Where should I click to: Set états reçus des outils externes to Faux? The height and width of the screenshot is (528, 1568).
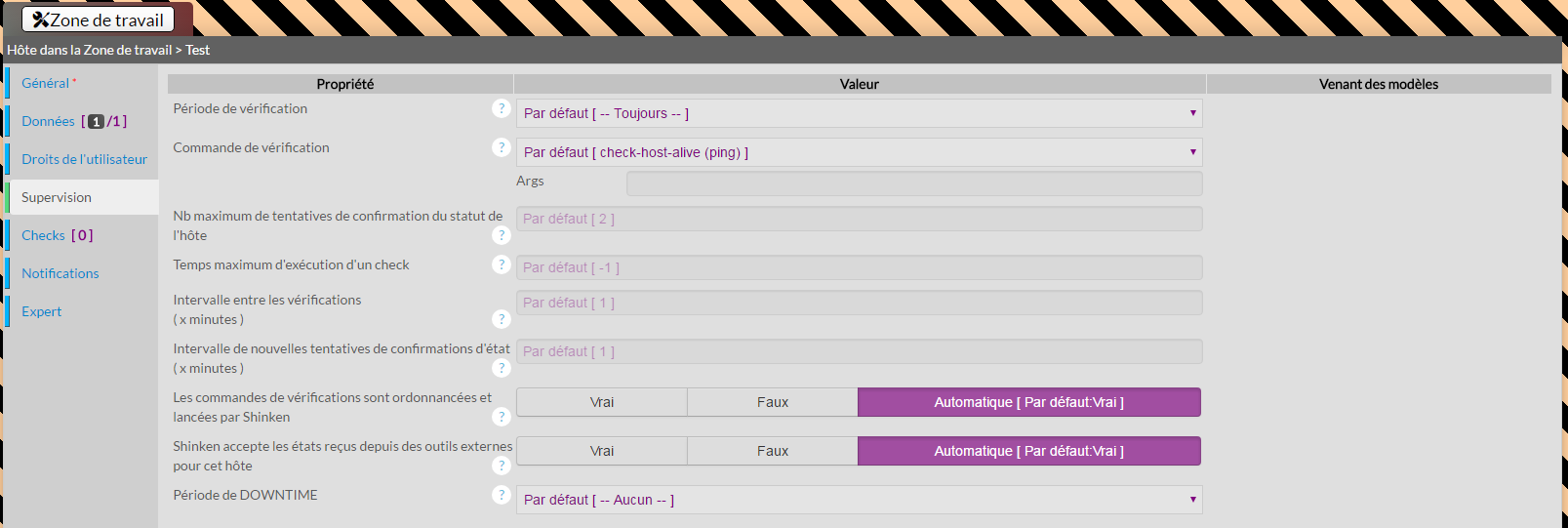(x=772, y=451)
